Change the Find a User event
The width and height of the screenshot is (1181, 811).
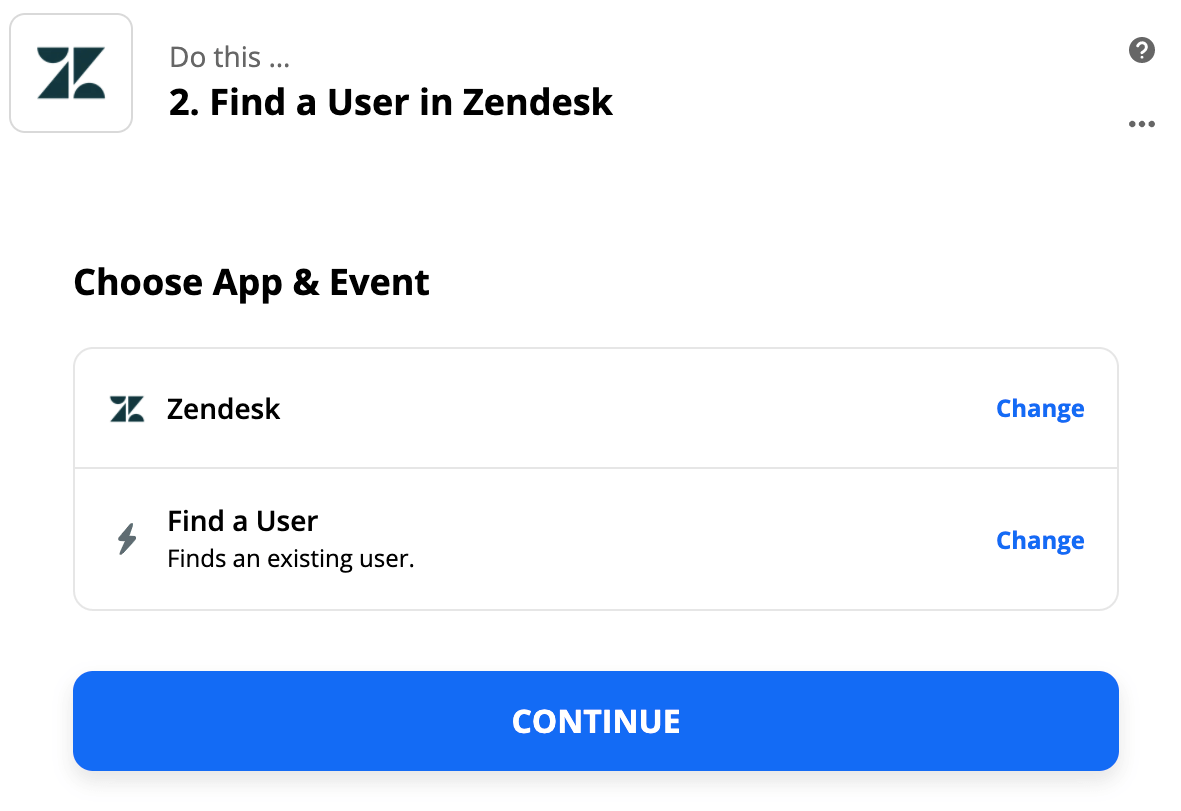1040,540
